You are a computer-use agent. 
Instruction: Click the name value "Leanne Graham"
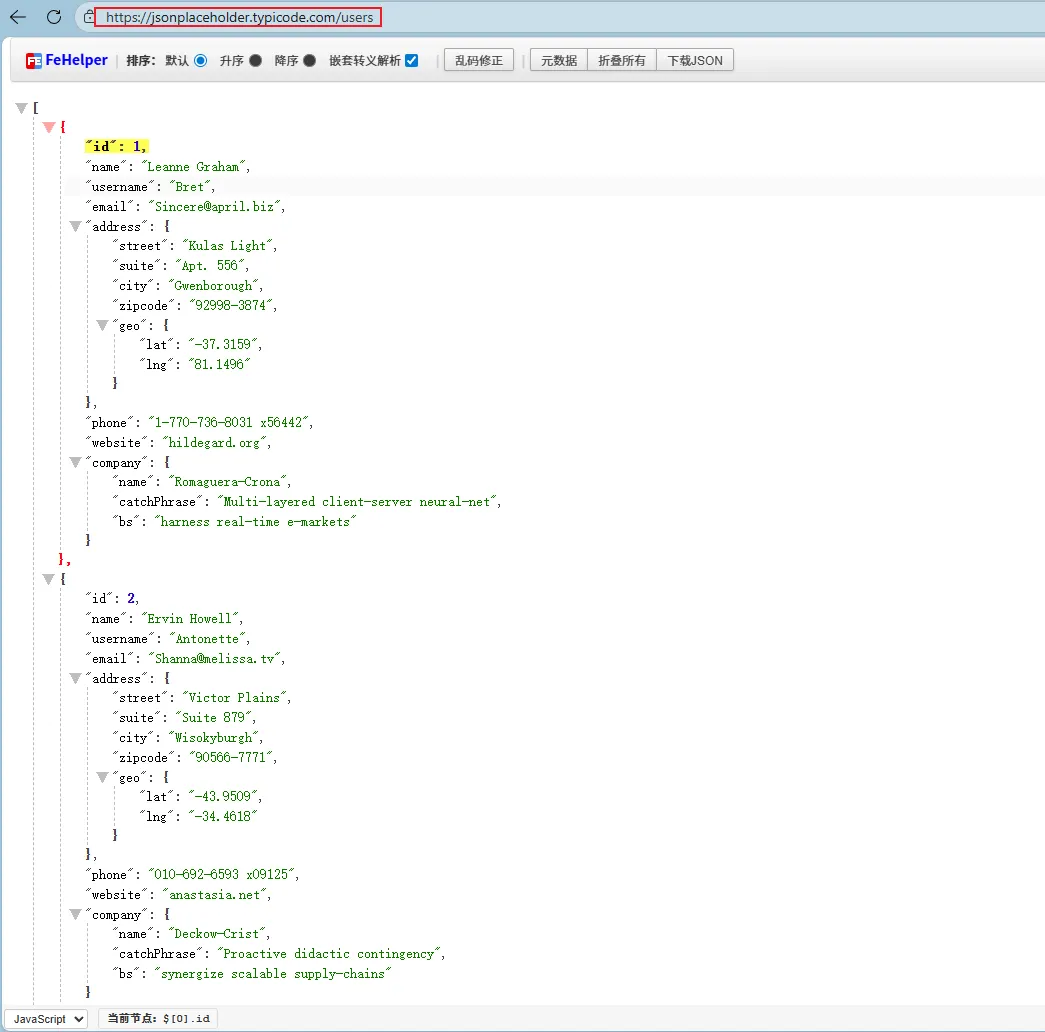(x=193, y=167)
